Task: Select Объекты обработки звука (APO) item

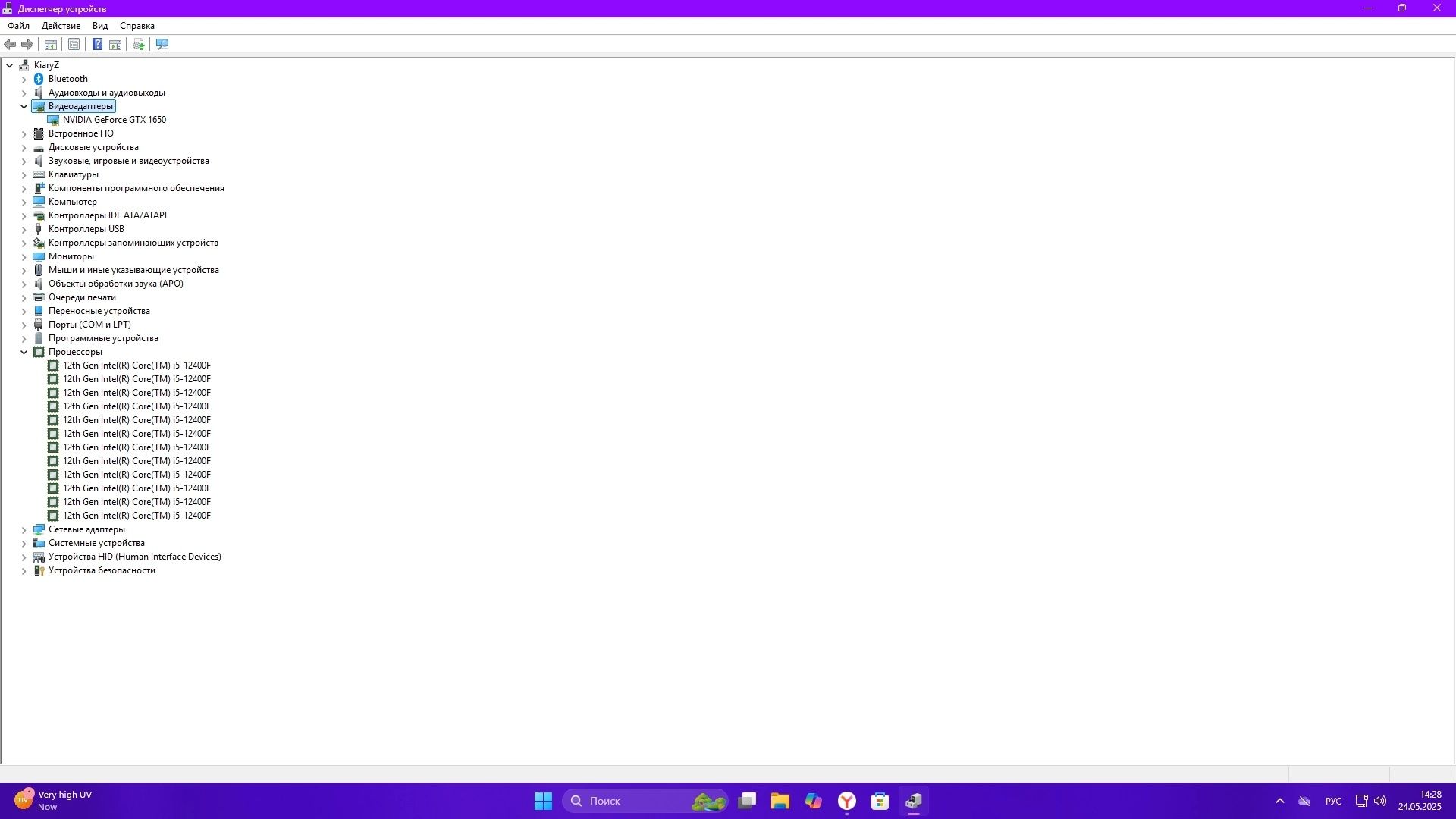Action: [116, 284]
